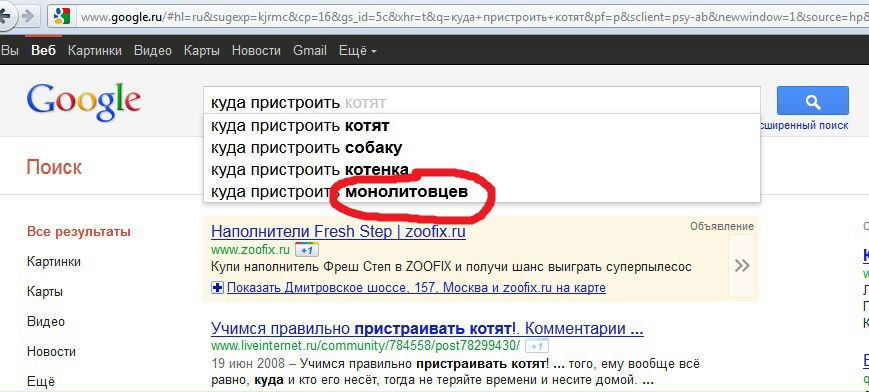Screen dimensions: 869x392
Task: Select suggestion куда пристроить котят
Action: [x=482, y=126]
